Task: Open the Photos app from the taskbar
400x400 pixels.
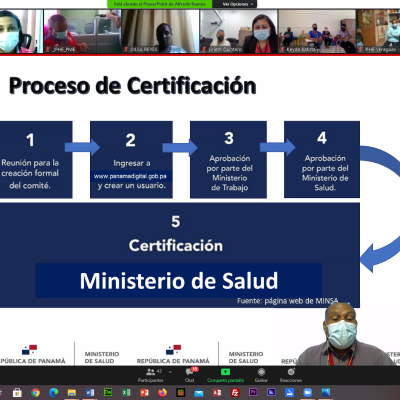Action: [326, 393]
